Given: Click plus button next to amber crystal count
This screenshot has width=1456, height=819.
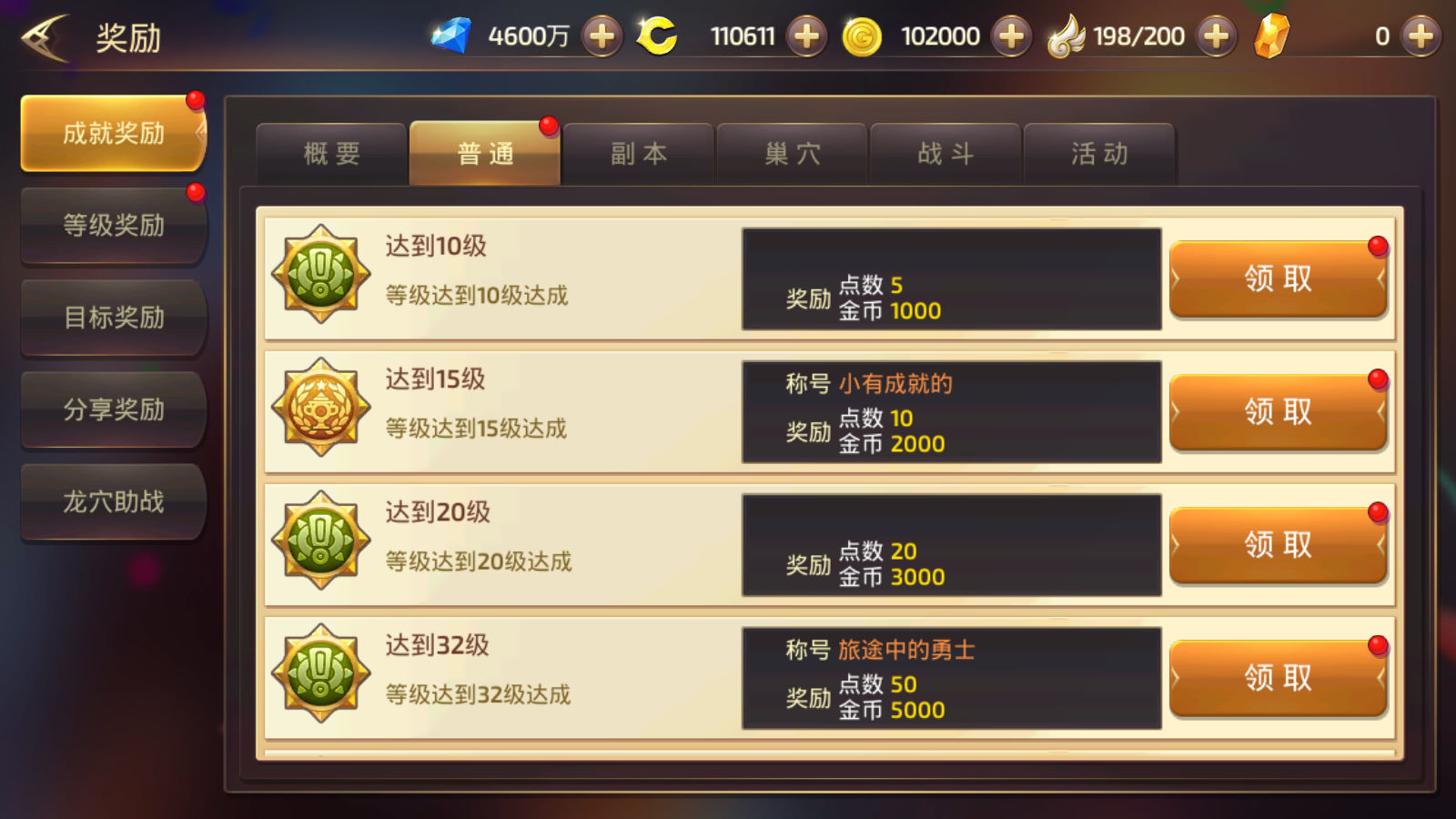Looking at the screenshot, I should click(1421, 36).
